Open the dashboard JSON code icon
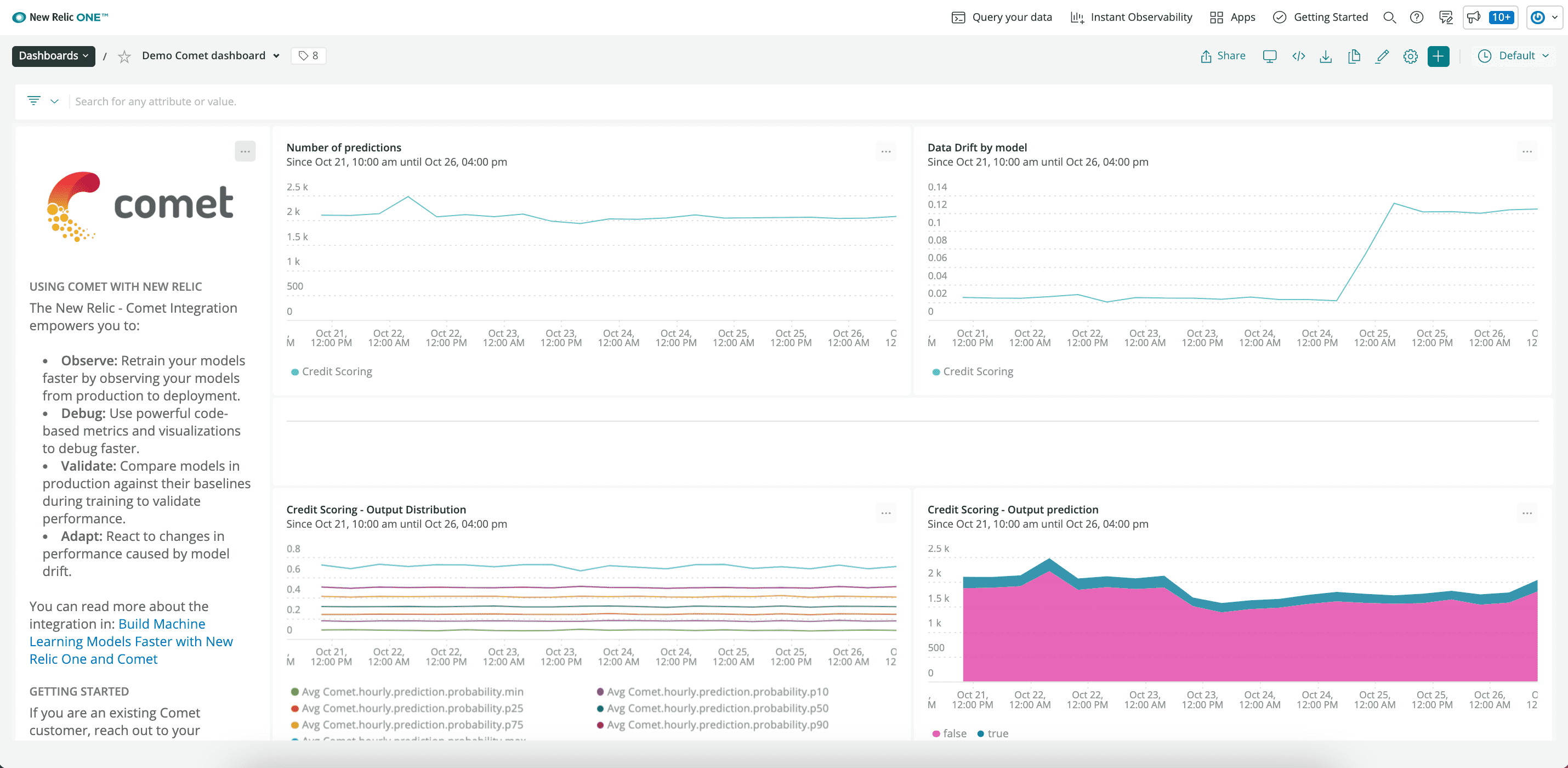Viewport: 1568px width, 768px height. click(x=1298, y=56)
